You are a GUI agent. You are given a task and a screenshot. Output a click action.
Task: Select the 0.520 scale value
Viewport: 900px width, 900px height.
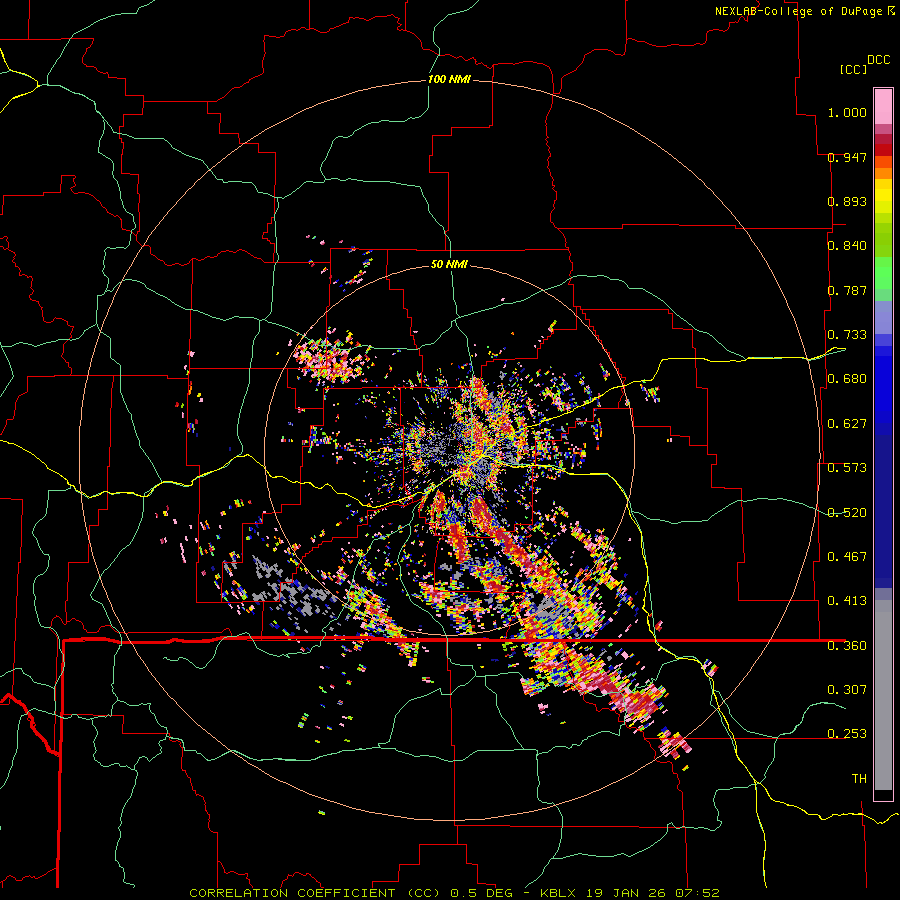pos(847,513)
